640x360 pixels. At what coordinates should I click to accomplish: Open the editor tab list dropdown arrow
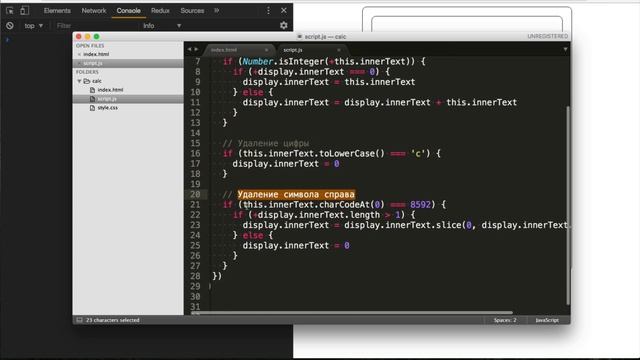tap(565, 49)
